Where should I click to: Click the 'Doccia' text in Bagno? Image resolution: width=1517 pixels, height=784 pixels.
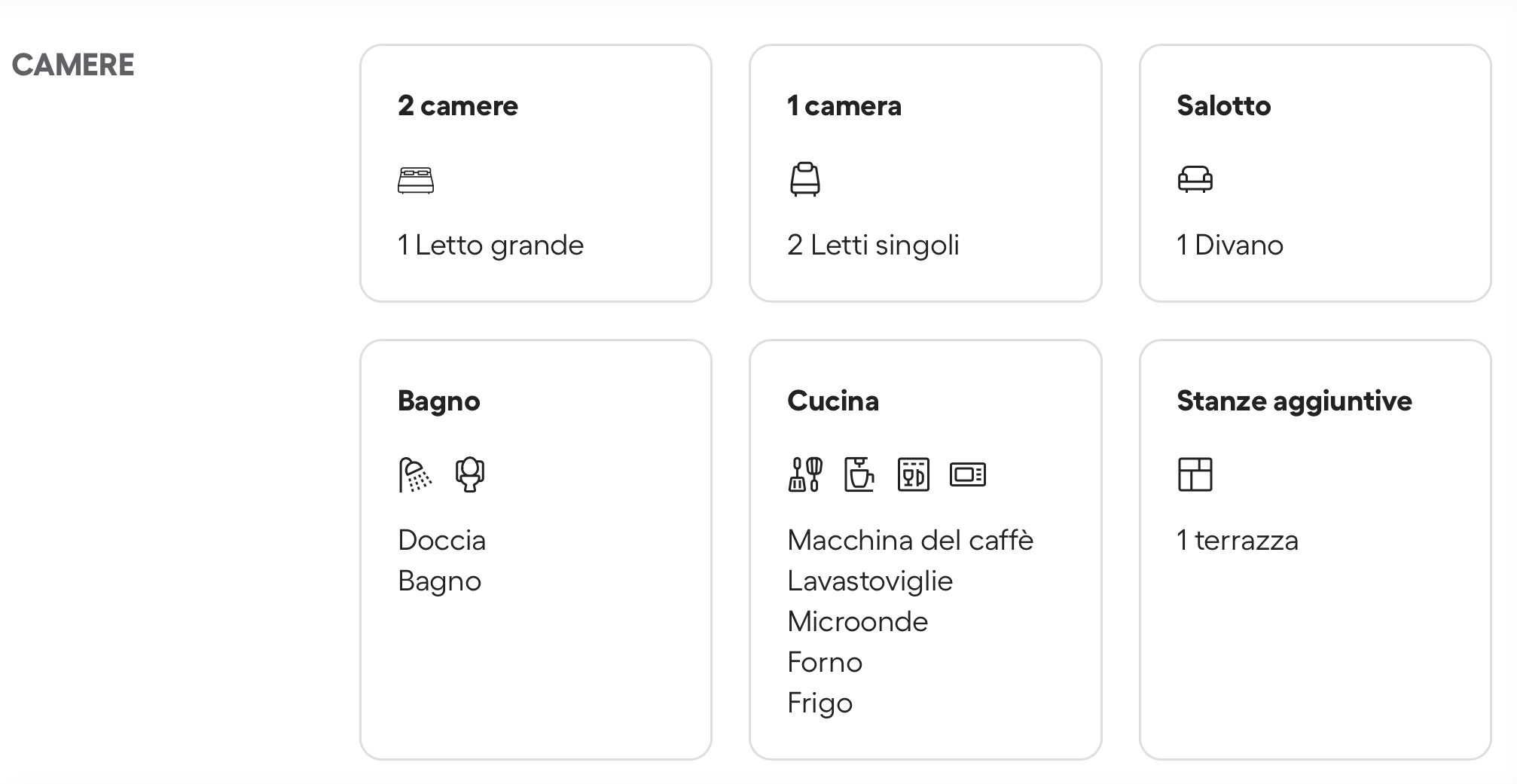442,540
